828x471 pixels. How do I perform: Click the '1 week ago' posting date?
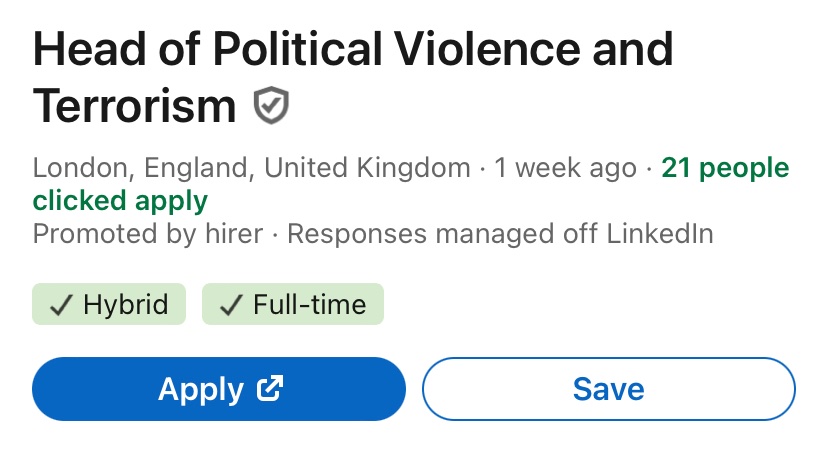click(x=566, y=169)
